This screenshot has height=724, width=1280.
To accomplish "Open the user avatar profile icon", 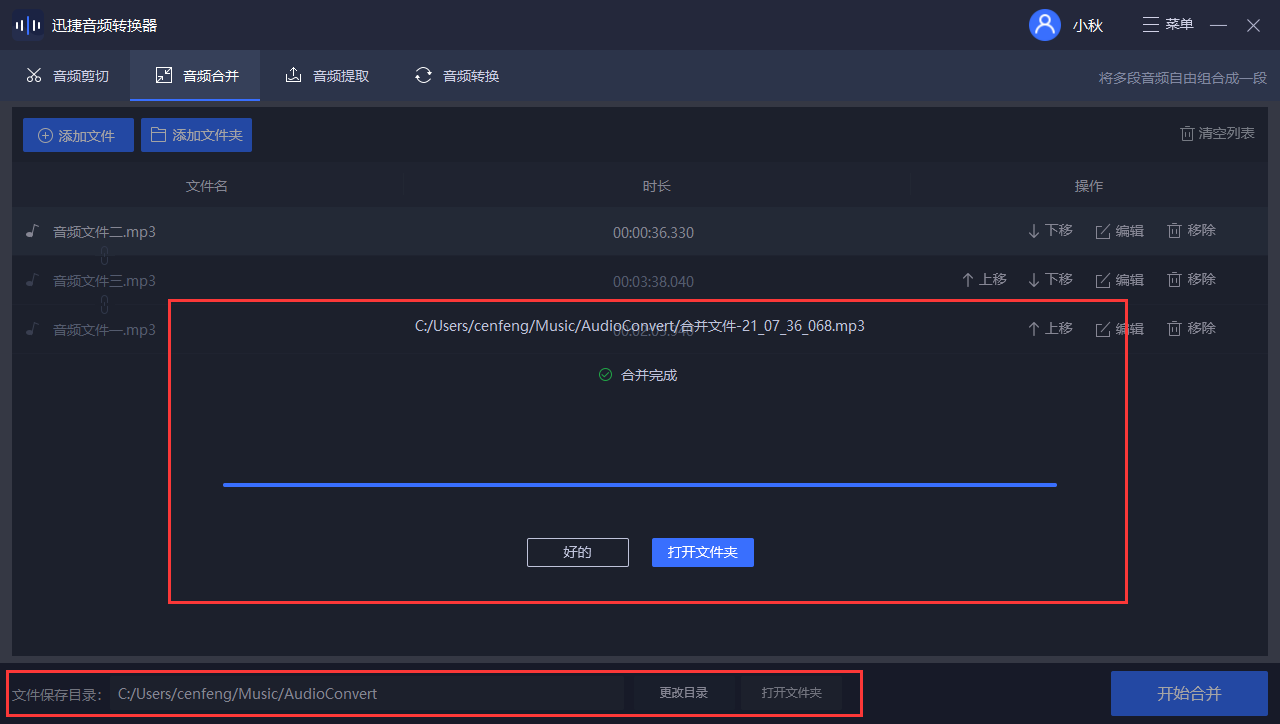I will tap(1045, 25).
